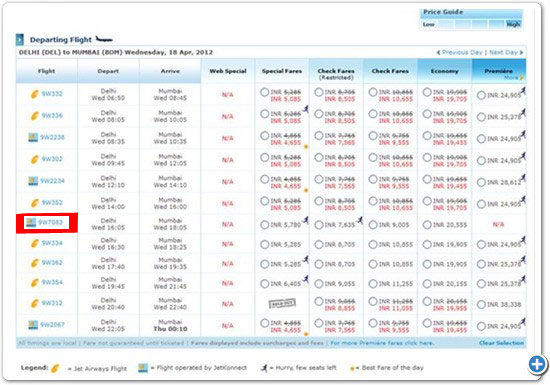Screen dimensions: 550x385
Task: Click the Jet Airways icon beside flight 9W334
Action: pos(34,243)
